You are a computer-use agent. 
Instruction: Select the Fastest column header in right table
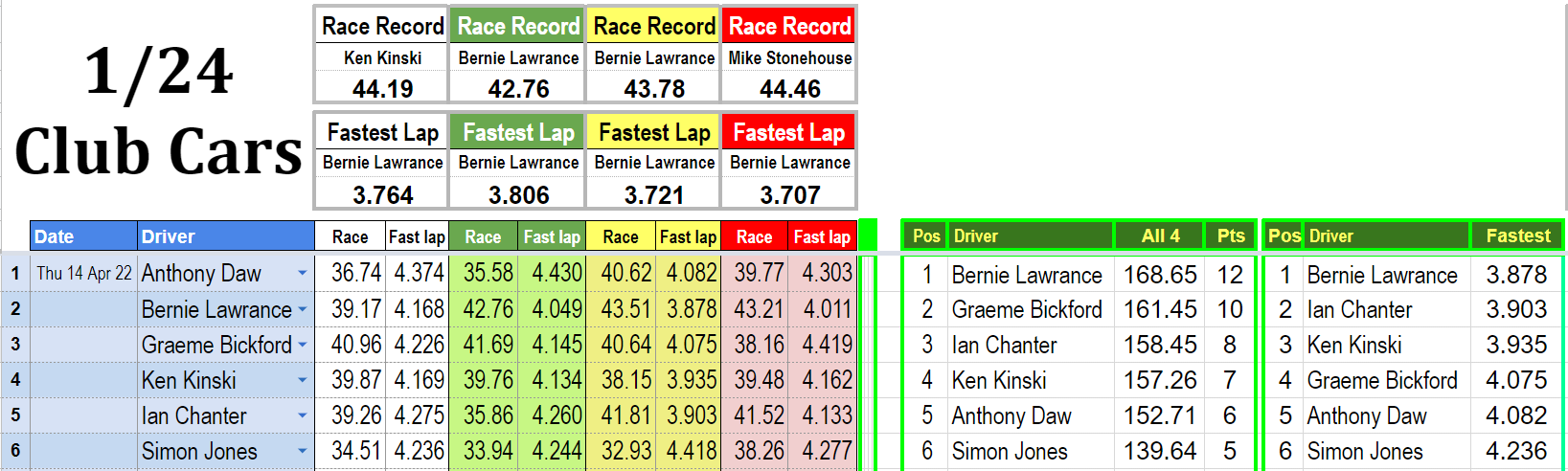tap(1517, 235)
